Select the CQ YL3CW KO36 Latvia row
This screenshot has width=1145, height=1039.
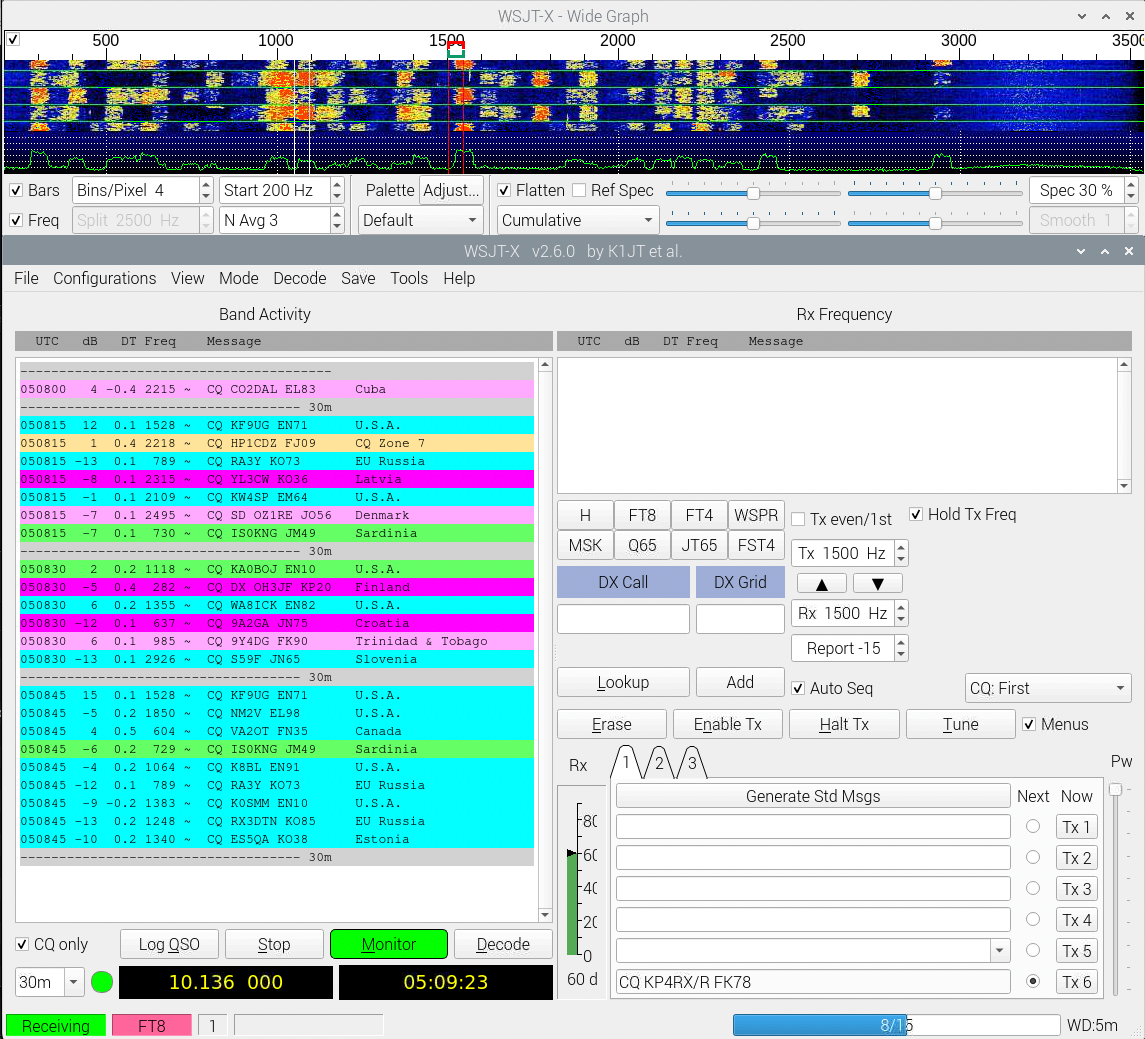click(277, 479)
